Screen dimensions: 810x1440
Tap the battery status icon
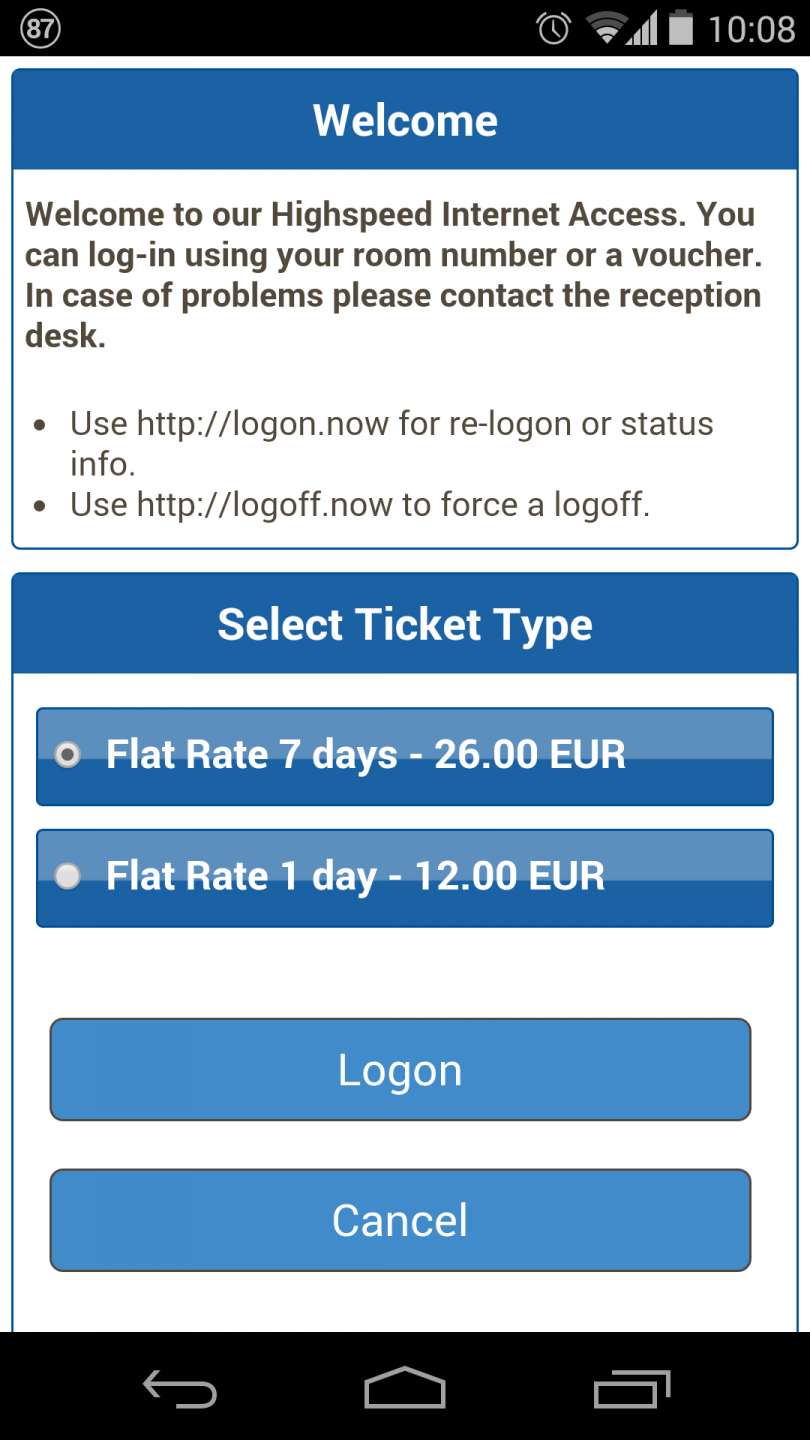pos(681,28)
